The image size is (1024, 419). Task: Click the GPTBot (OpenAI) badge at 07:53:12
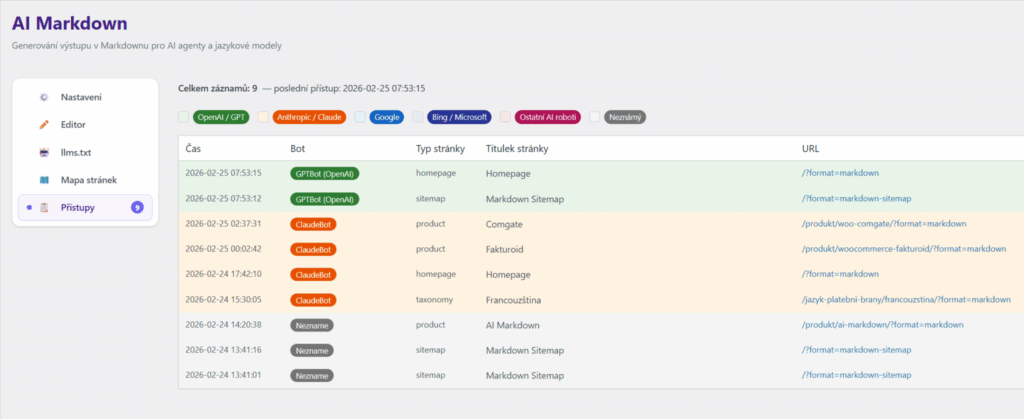pyautogui.click(x=325, y=198)
